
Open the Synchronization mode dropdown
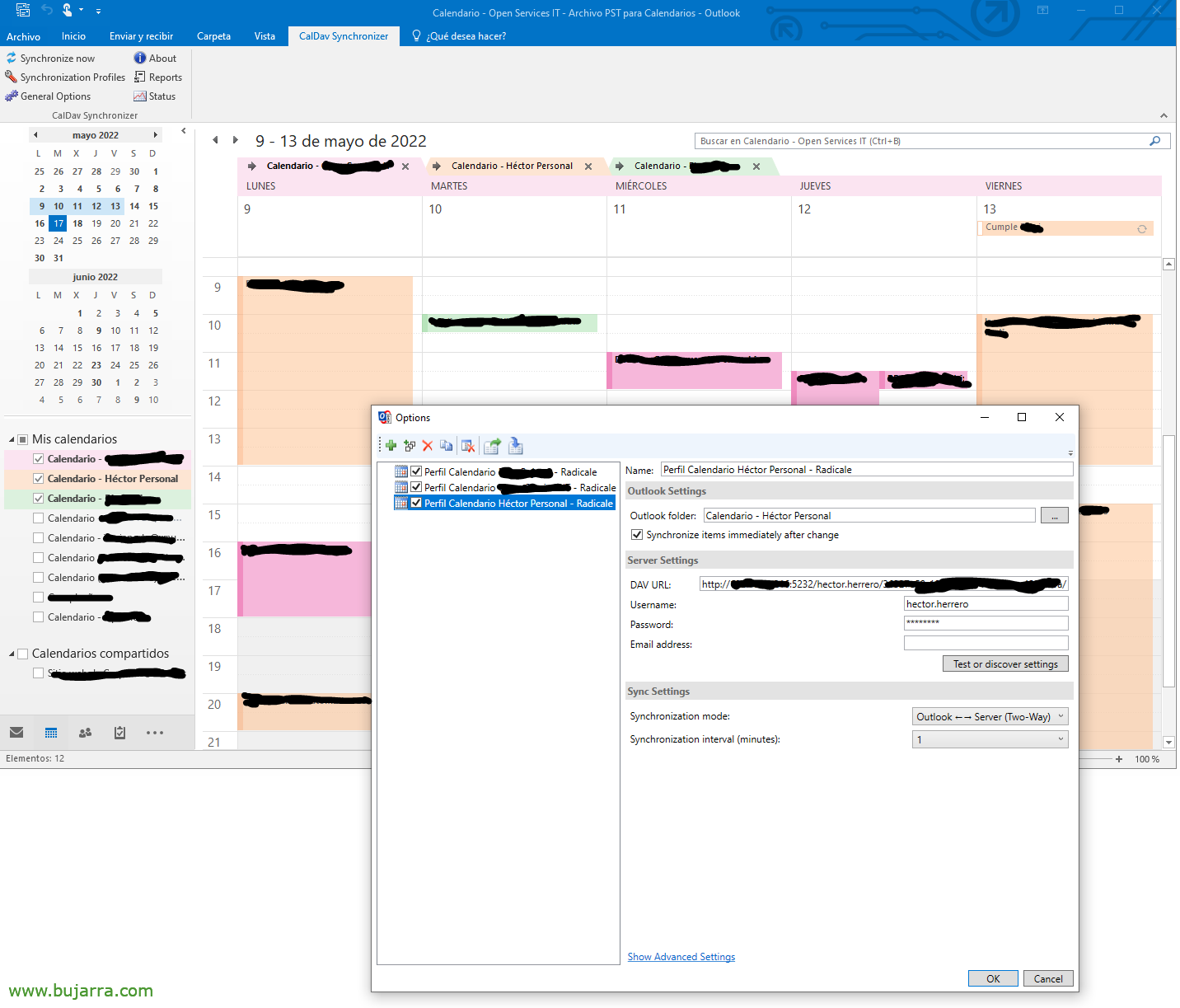point(990,716)
